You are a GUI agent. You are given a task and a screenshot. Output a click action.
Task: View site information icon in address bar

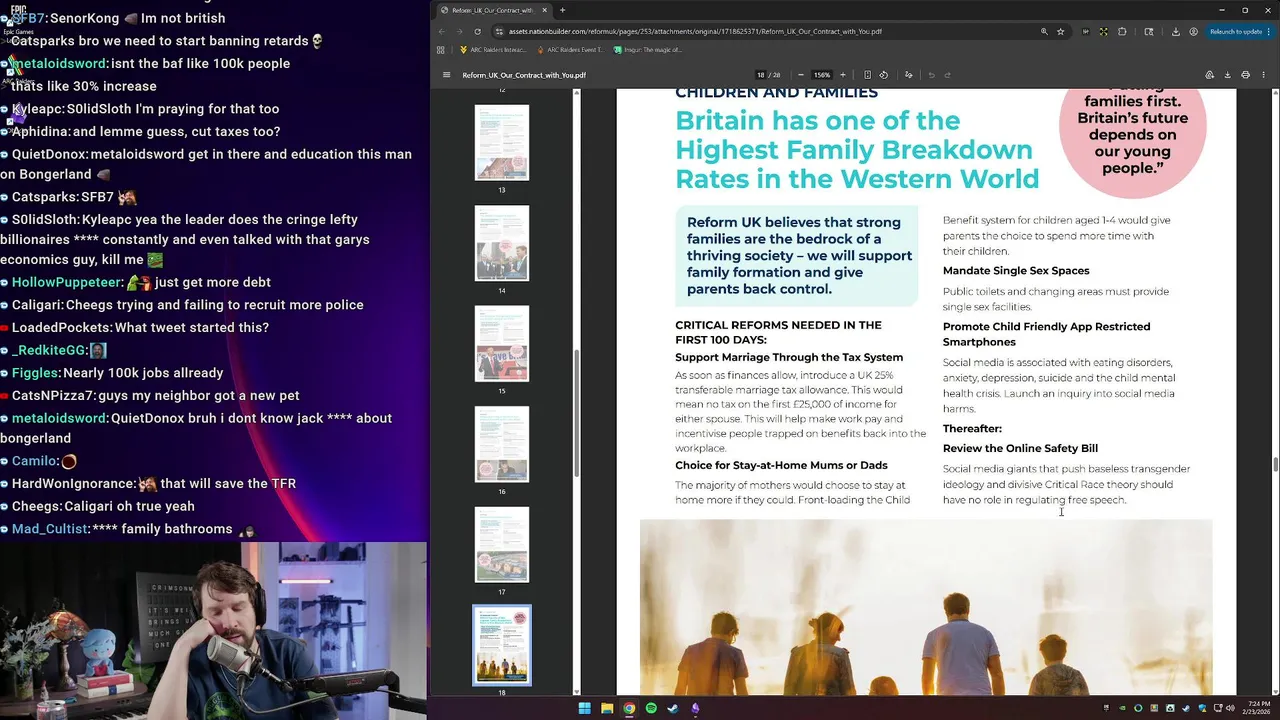pos(497,31)
